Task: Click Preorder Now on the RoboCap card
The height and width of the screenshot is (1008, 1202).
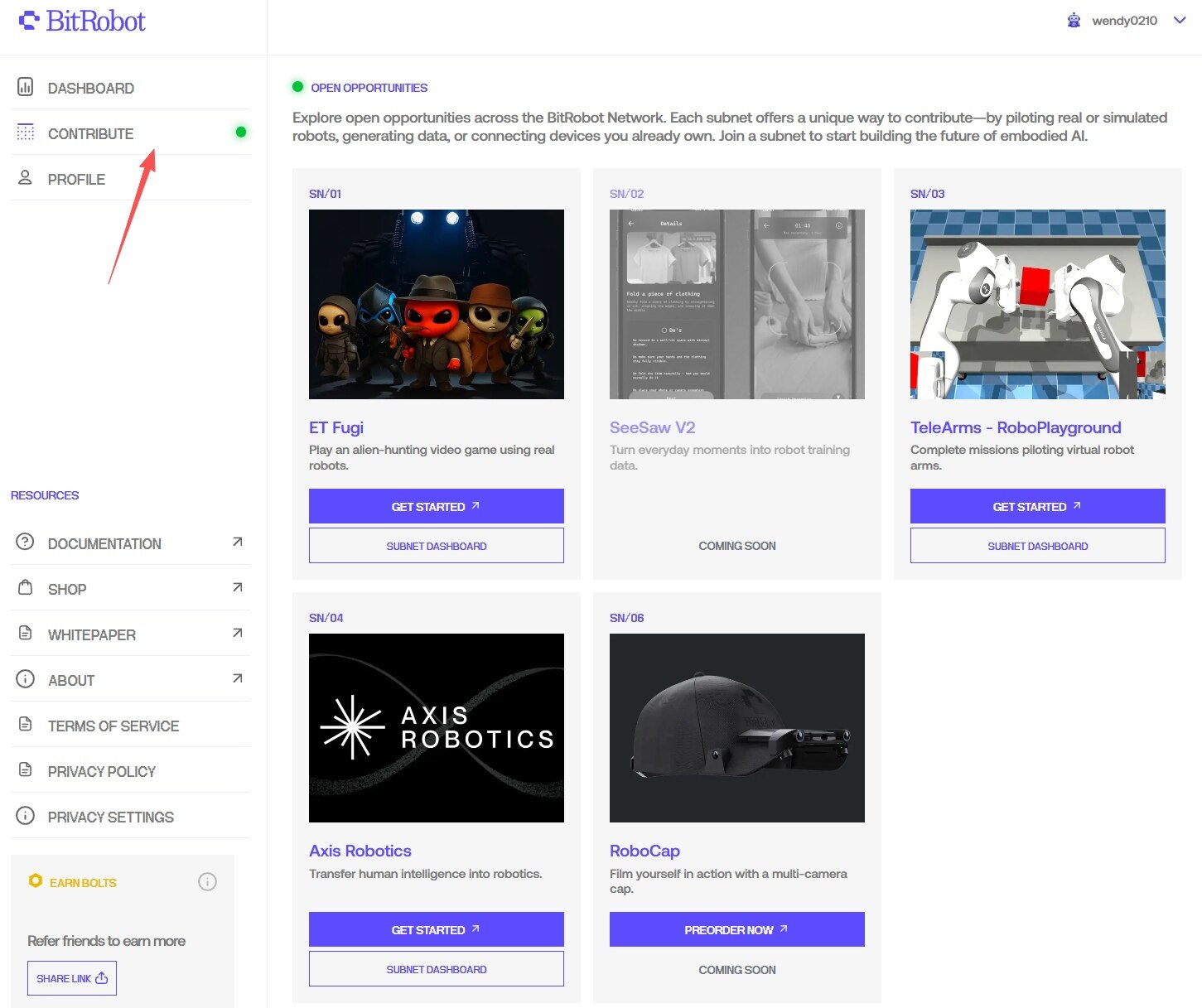Action: pos(737,929)
